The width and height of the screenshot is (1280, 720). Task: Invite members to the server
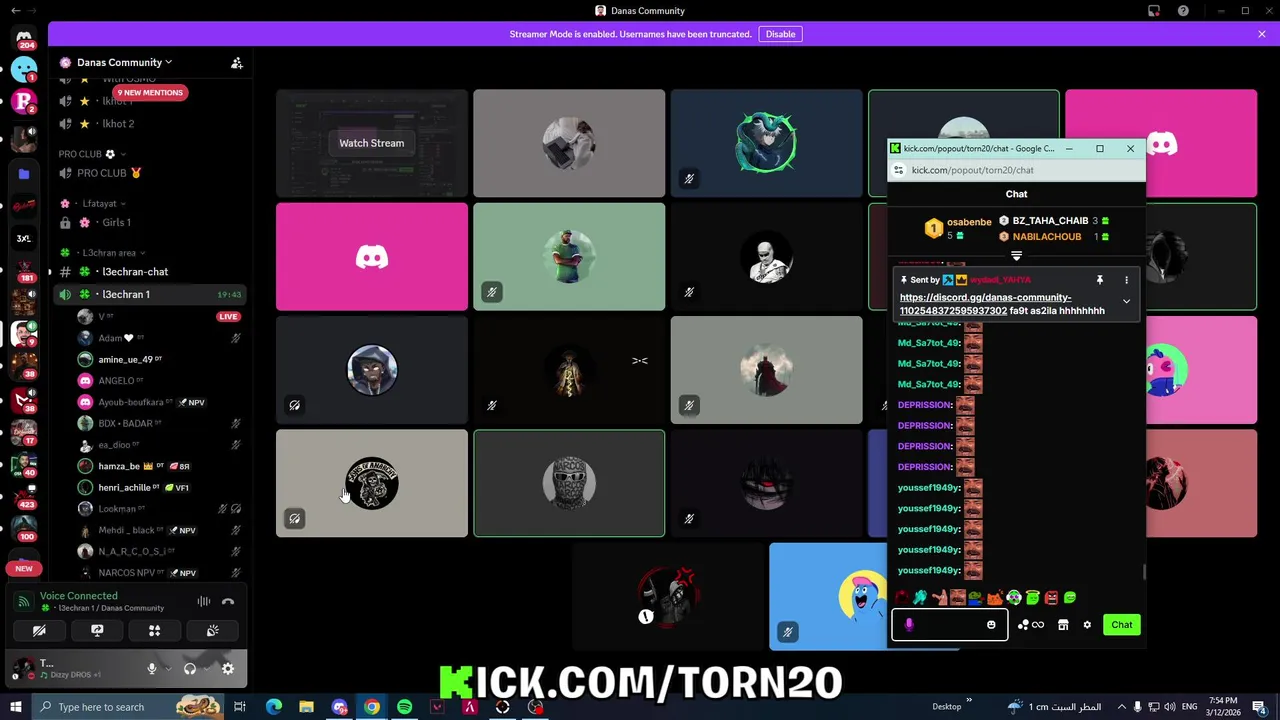(x=237, y=63)
